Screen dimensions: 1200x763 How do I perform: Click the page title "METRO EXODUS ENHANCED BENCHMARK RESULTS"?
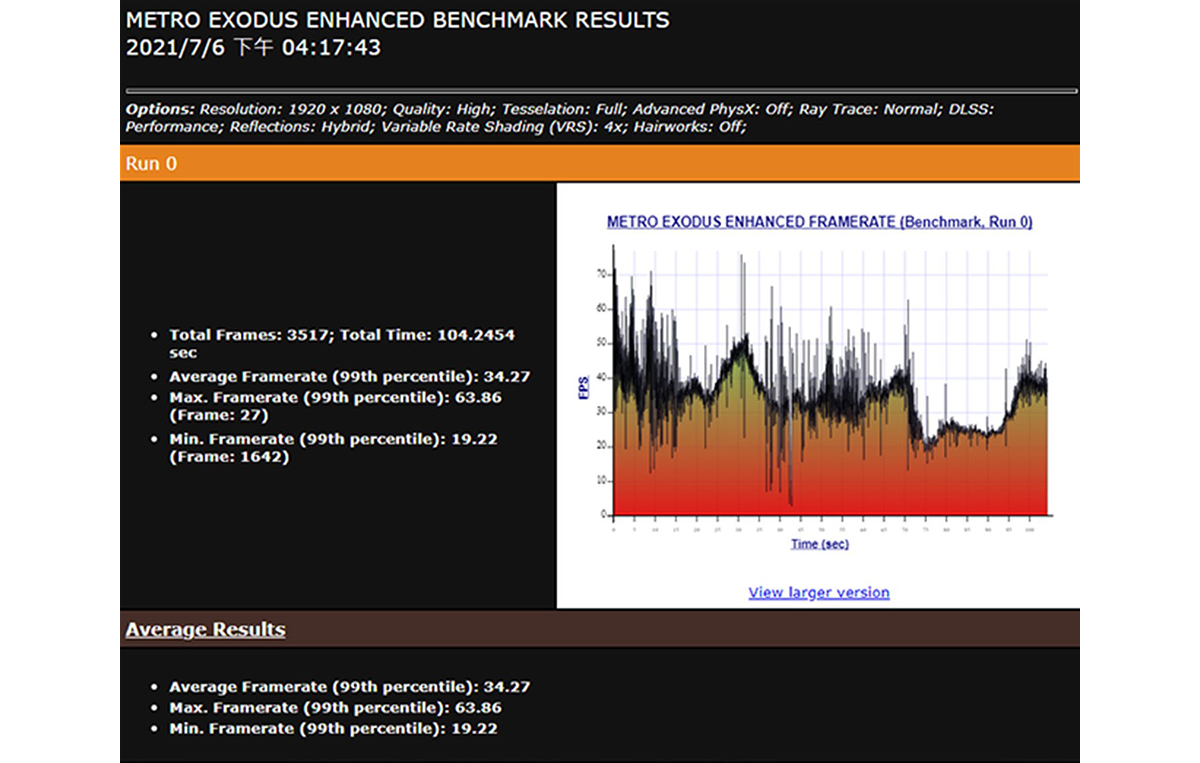398,20
